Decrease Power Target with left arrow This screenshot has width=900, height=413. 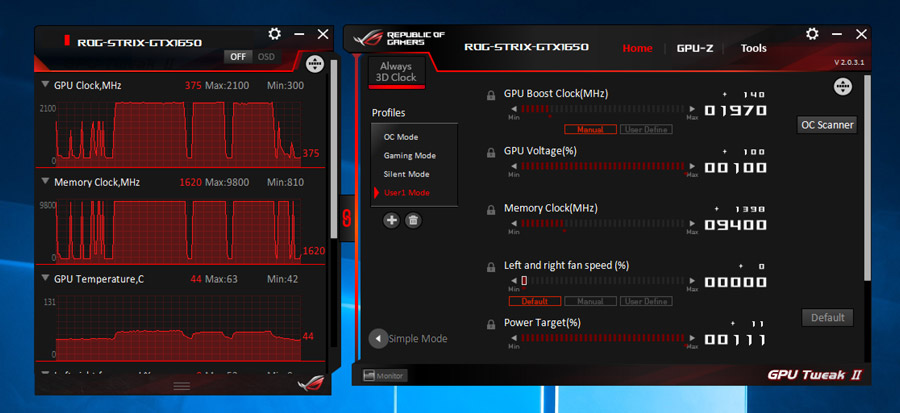(514, 338)
